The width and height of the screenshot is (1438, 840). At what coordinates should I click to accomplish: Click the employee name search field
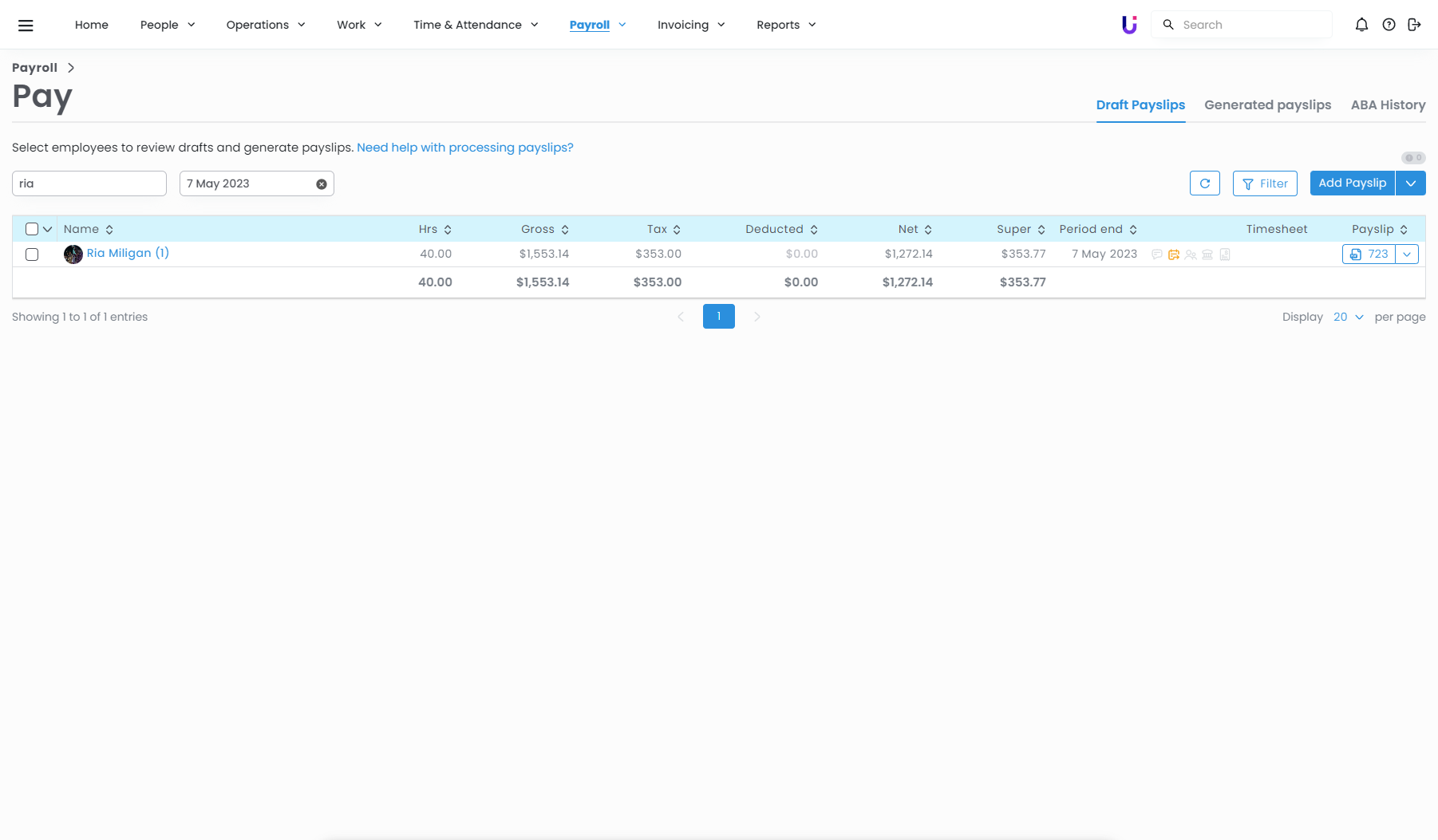point(89,183)
